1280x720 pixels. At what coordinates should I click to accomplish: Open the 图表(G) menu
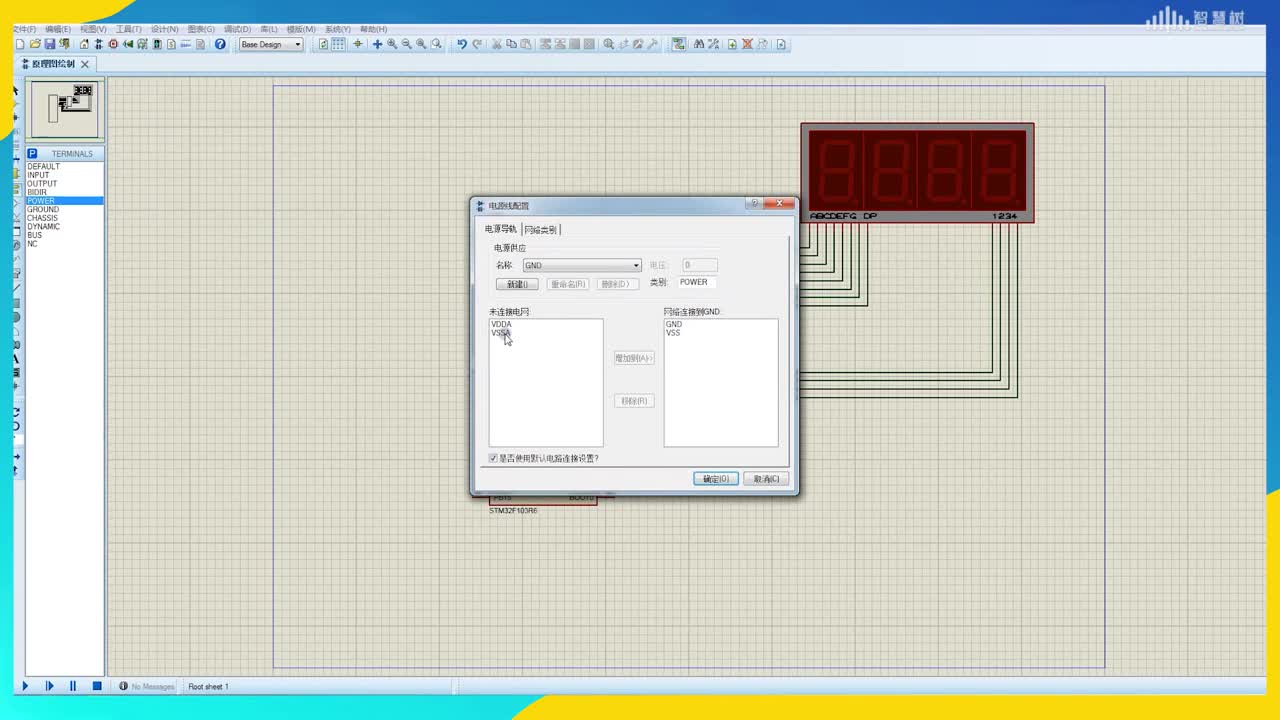click(201, 29)
